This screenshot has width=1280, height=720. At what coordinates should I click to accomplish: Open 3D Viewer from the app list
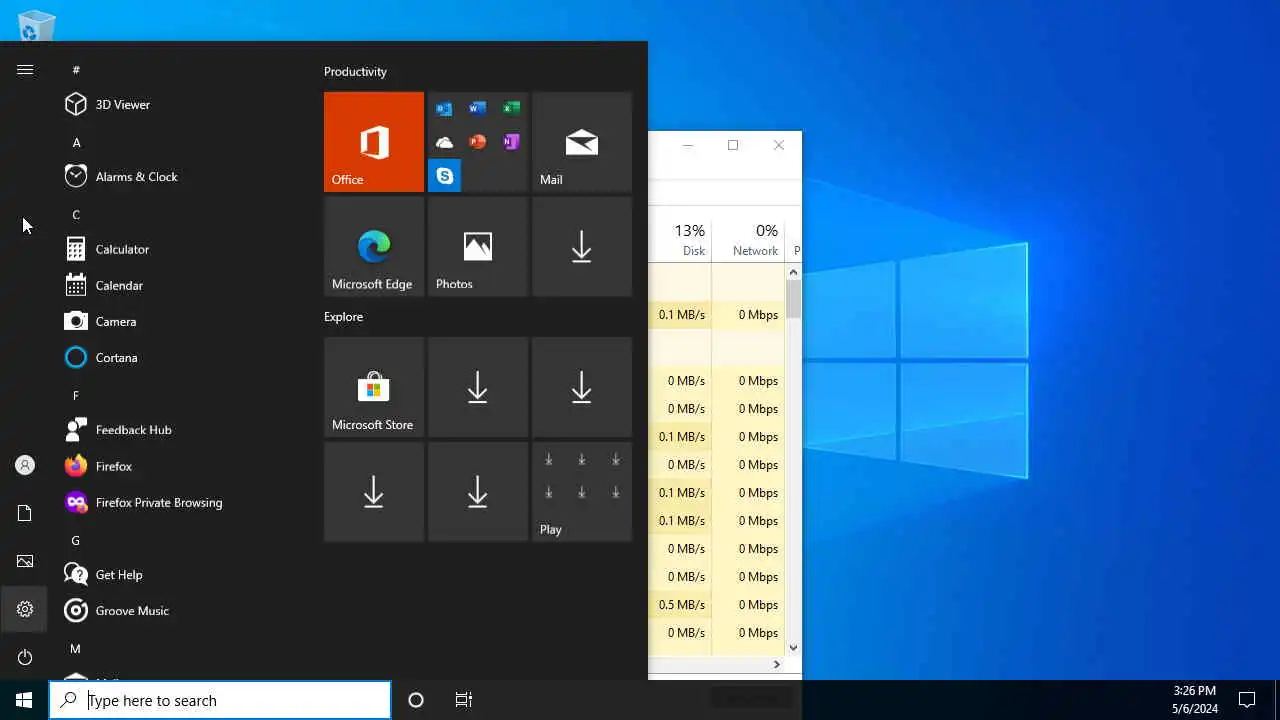coord(179,104)
